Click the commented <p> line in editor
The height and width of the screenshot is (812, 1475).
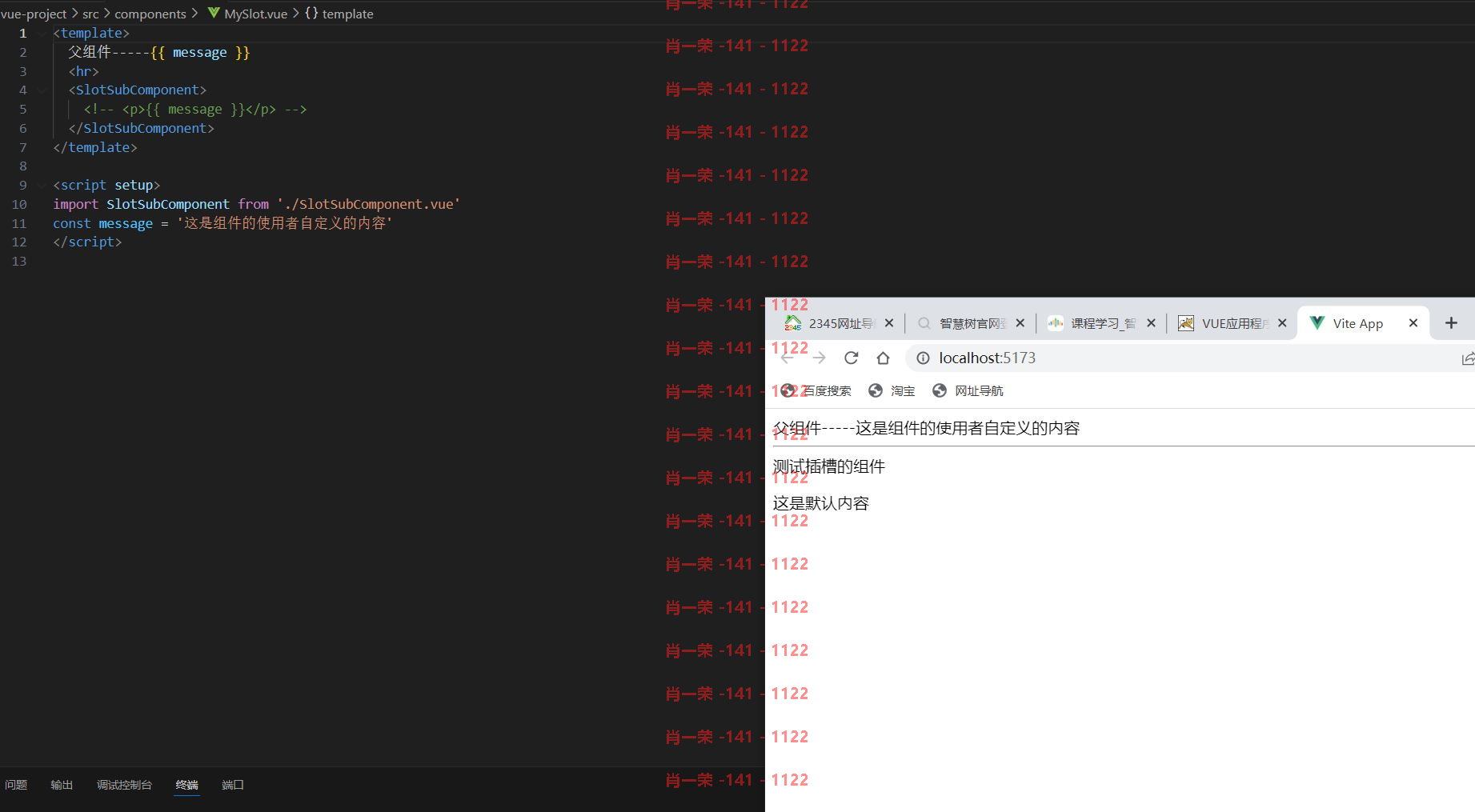(195, 109)
